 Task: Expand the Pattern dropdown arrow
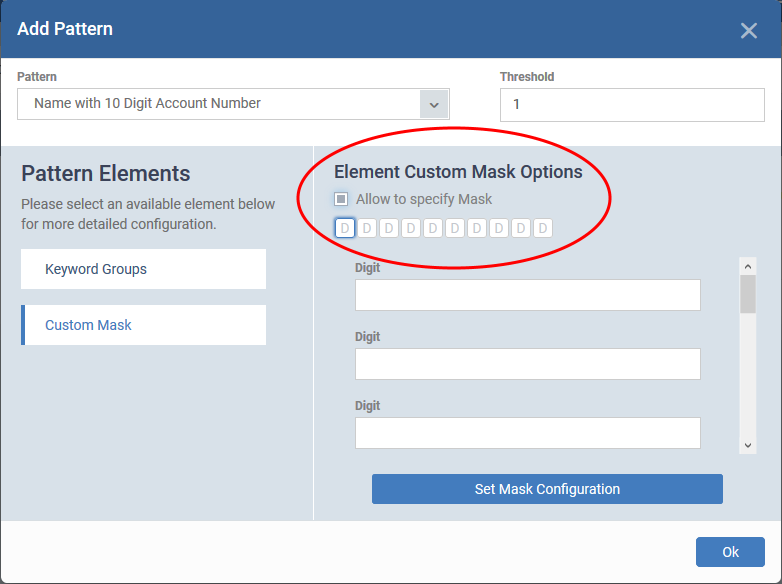pyautogui.click(x=434, y=104)
